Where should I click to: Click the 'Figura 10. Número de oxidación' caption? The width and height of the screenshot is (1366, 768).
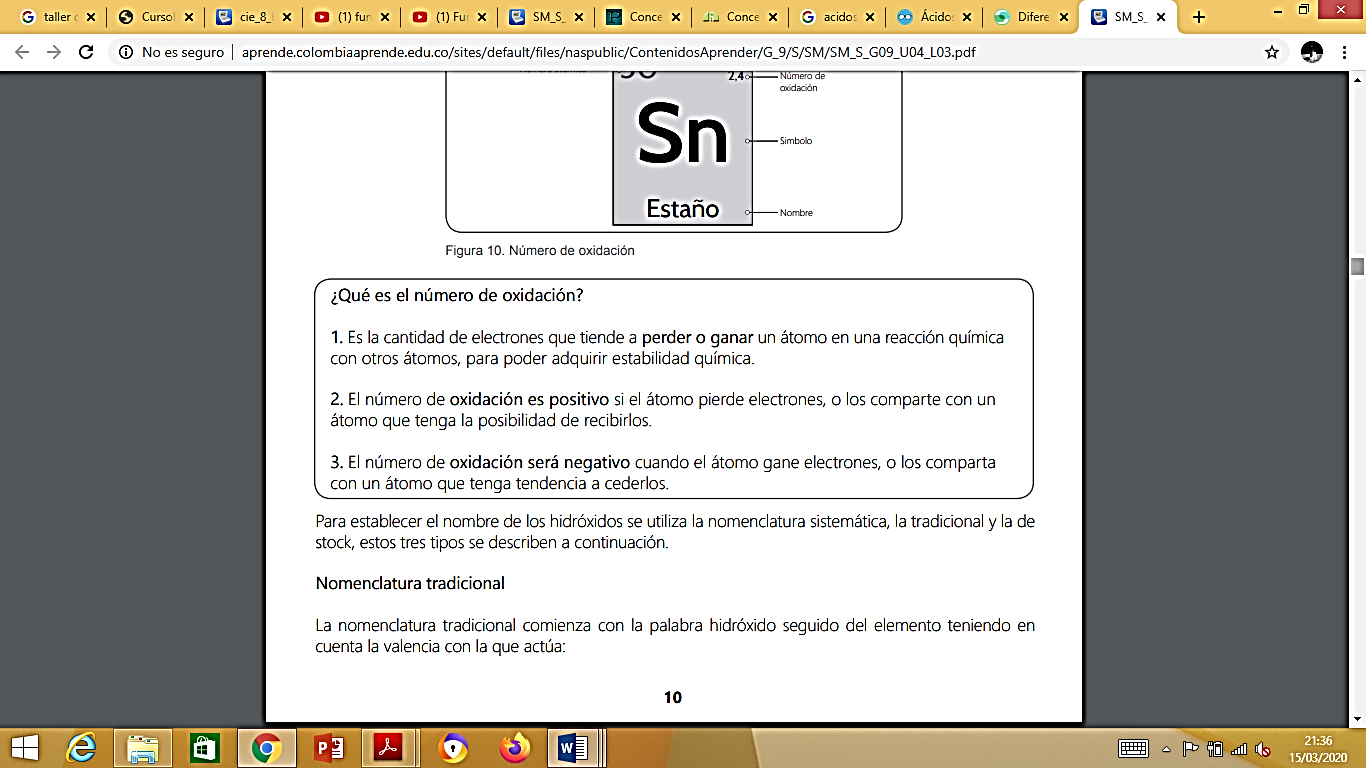540,251
